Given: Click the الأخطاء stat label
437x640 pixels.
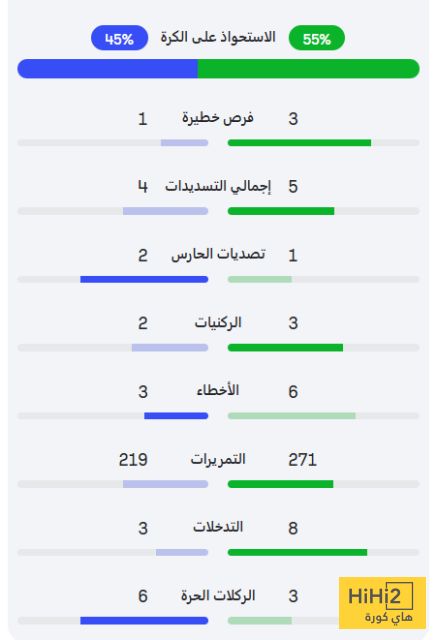Looking at the screenshot, I should [x=218, y=390].
